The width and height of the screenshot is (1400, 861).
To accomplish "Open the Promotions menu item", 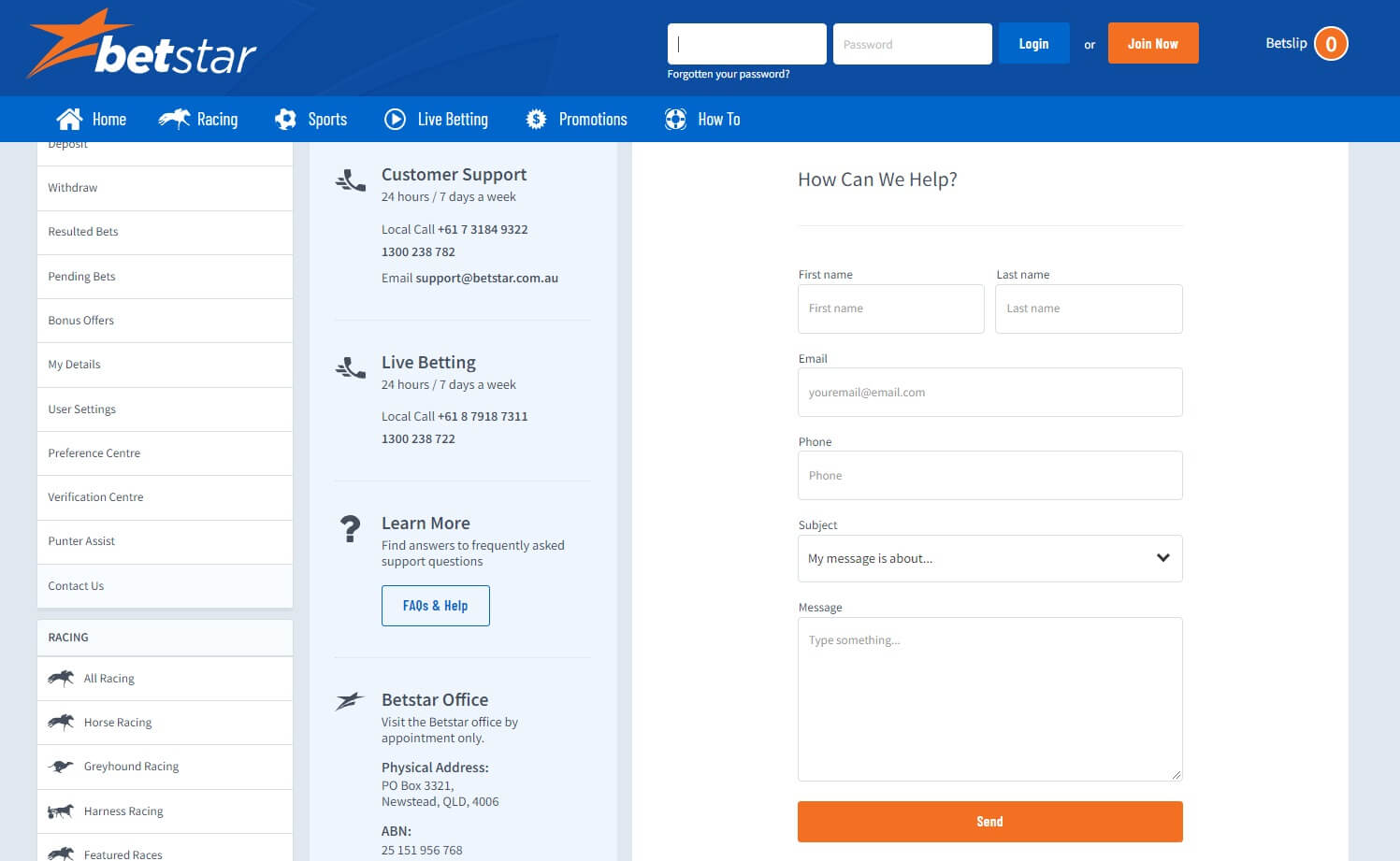I will coord(576,119).
